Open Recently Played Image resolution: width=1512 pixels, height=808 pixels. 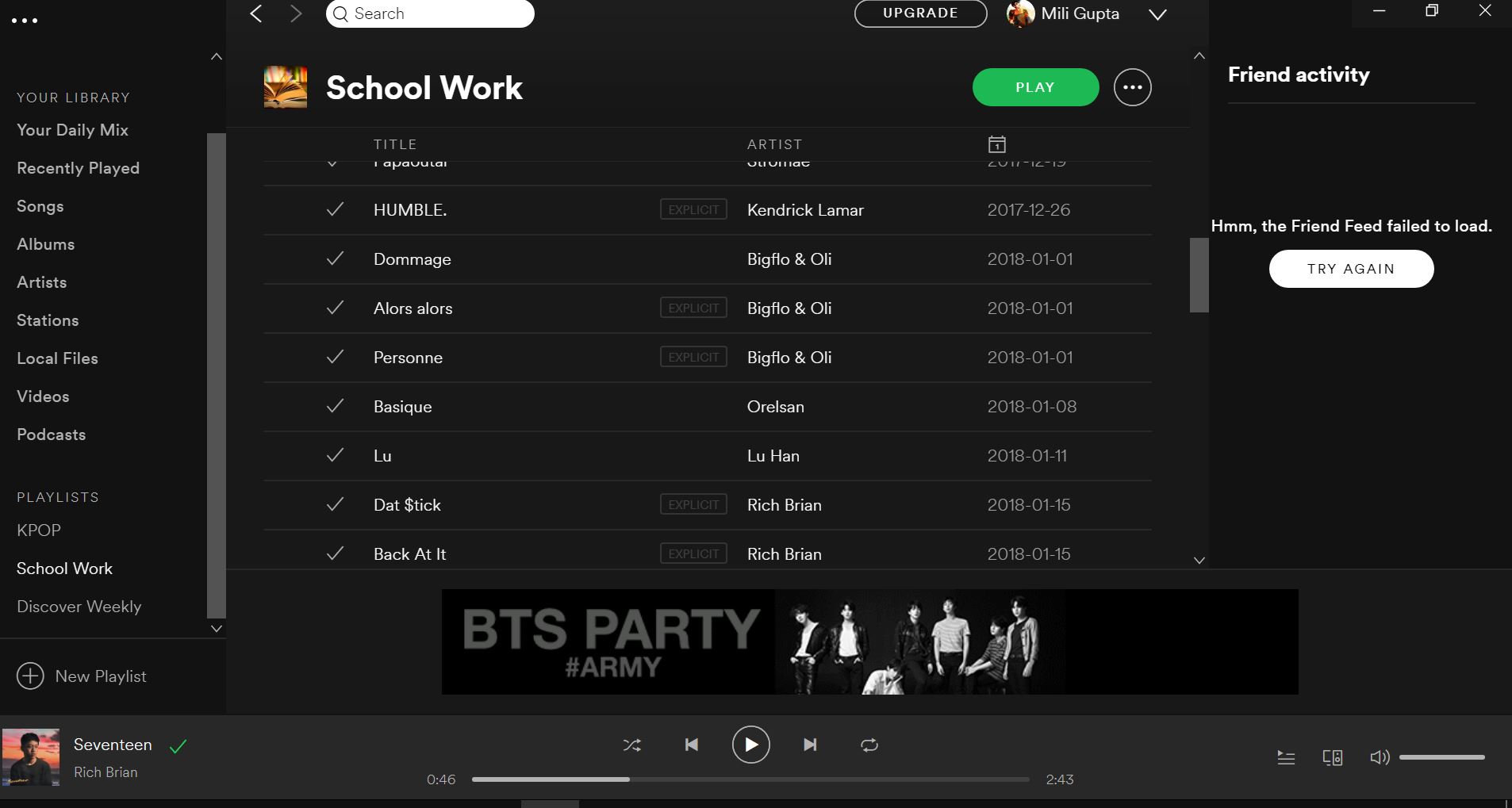pyautogui.click(x=78, y=168)
